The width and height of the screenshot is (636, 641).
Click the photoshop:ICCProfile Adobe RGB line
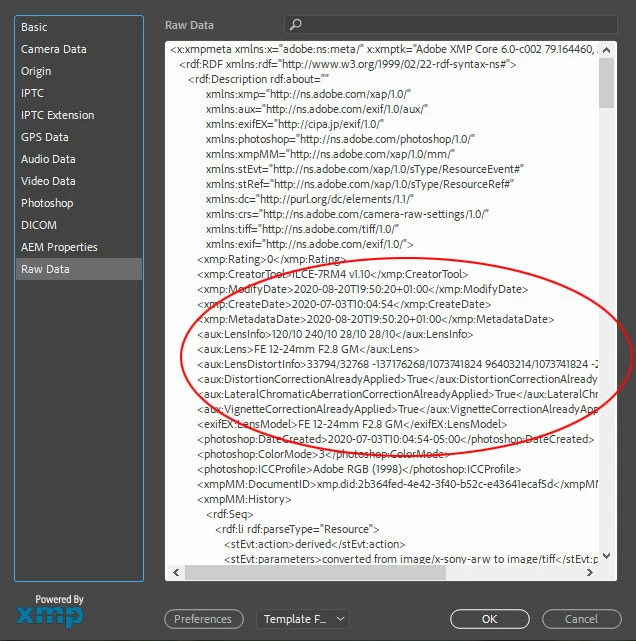pyautogui.click(x=359, y=469)
